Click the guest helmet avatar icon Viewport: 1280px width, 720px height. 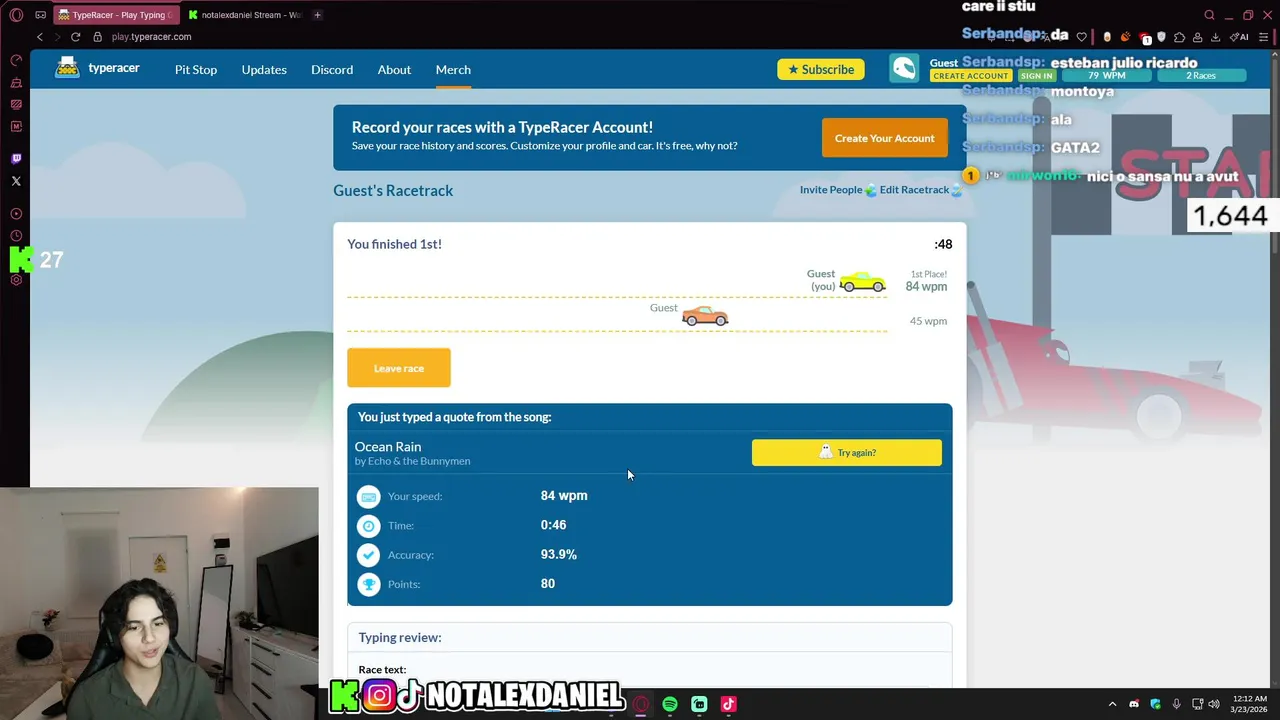[x=904, y=68]
